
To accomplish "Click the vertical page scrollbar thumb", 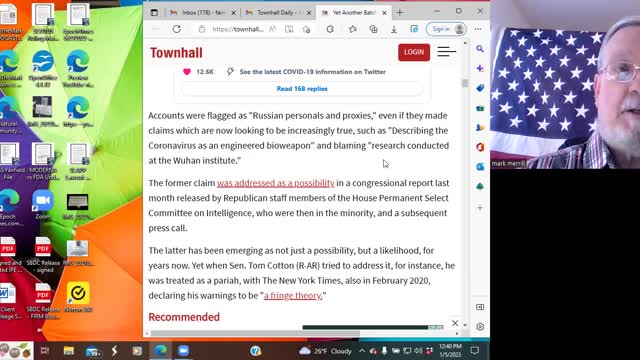I will click(x=465, y=83).
